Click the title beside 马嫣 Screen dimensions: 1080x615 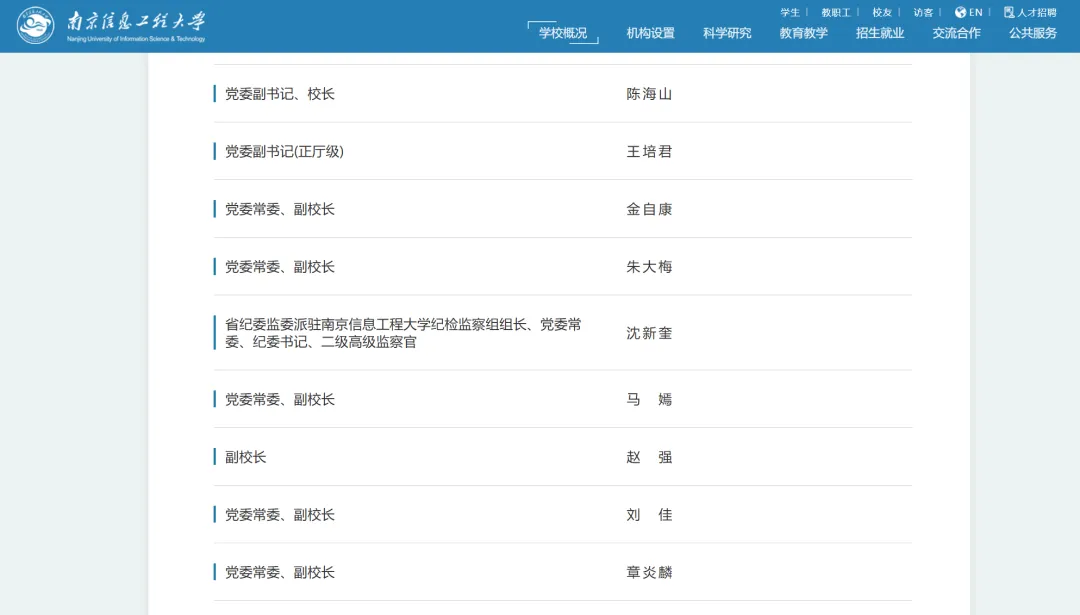click(x=280, y=399)
